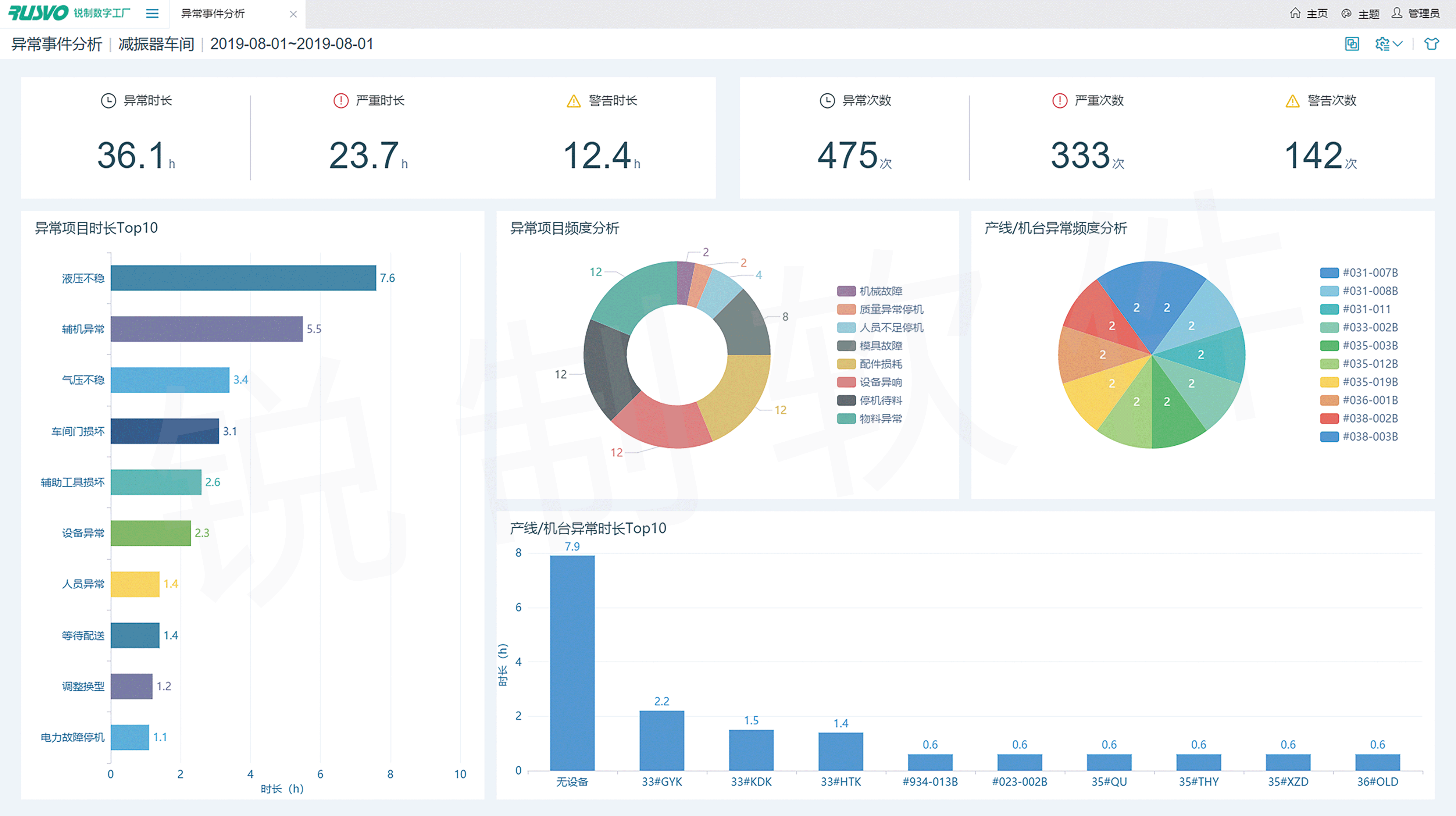Click the administrator (管理员) user icon
Screen dimensions: 1456x816
[x=1397, y=13]
